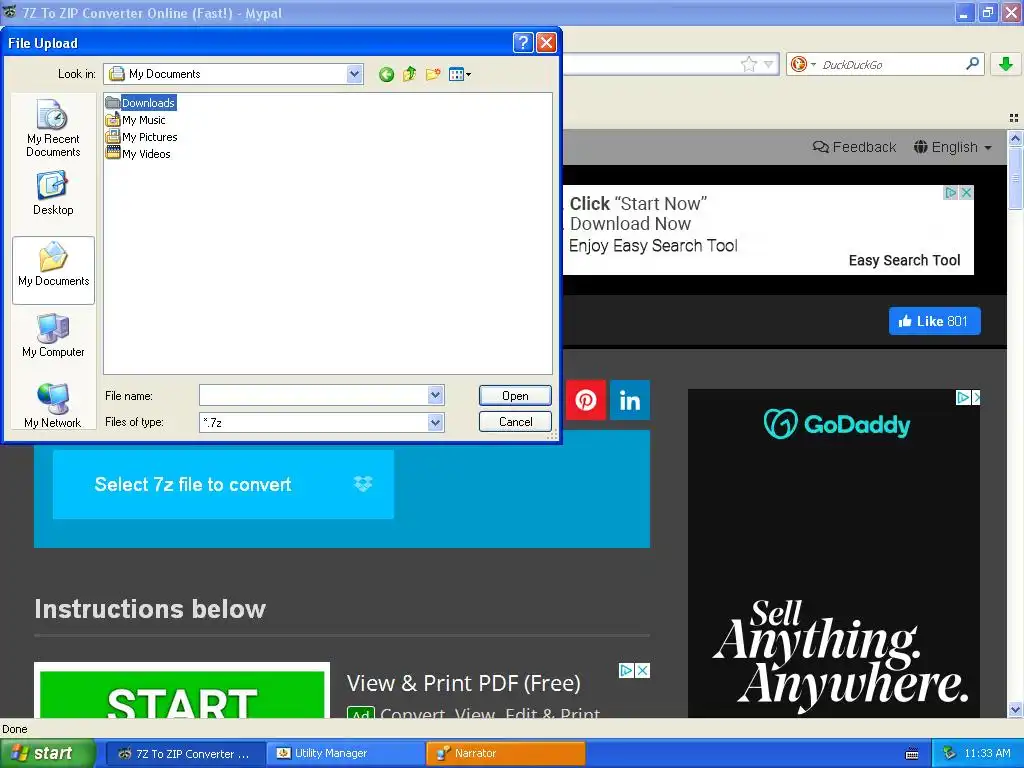Viewport: 1024px width, 768px height.
Task: Select My Documents in places bar
Action: (x=54, y=270)
